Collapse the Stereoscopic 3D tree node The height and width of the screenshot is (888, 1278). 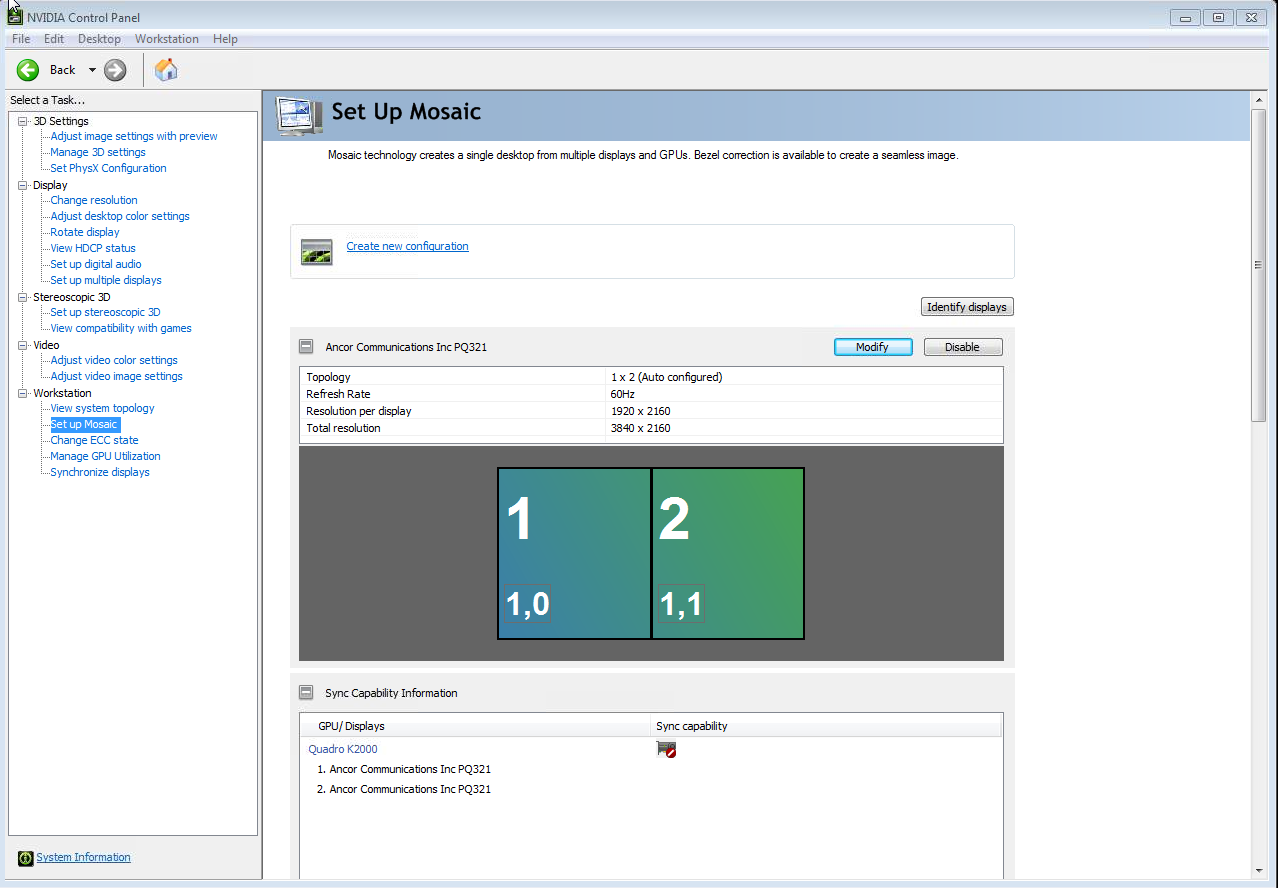pyautogui.click(x=23, y=297)
